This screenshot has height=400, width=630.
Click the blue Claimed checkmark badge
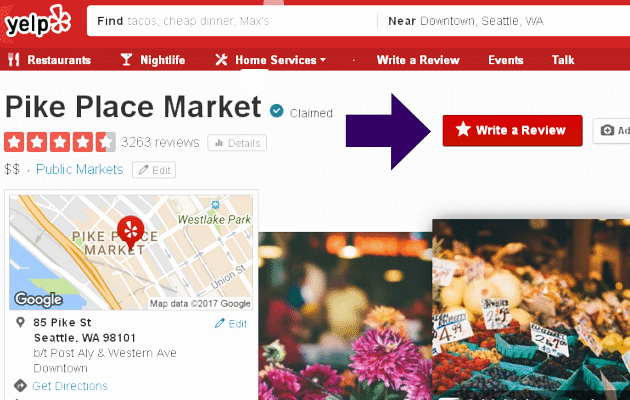[x=276, y=112]
